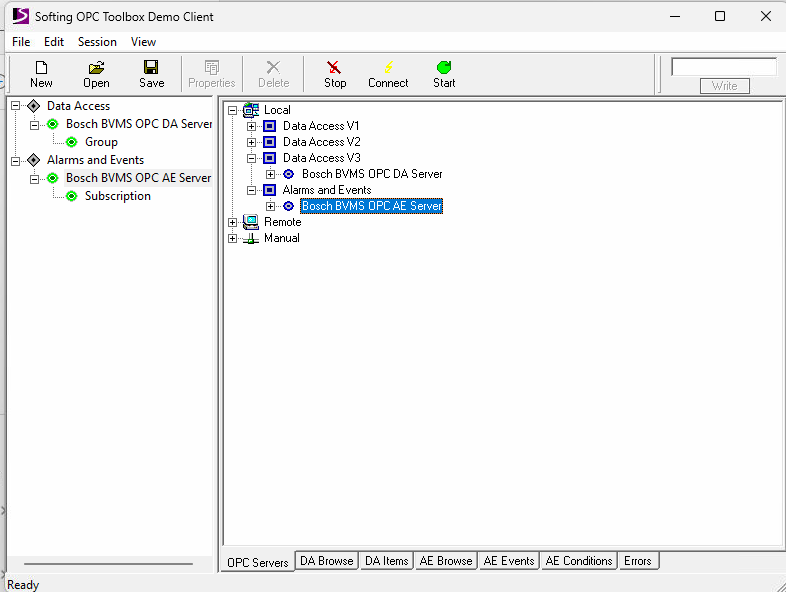Click the write value input field

tap(723, 67)
